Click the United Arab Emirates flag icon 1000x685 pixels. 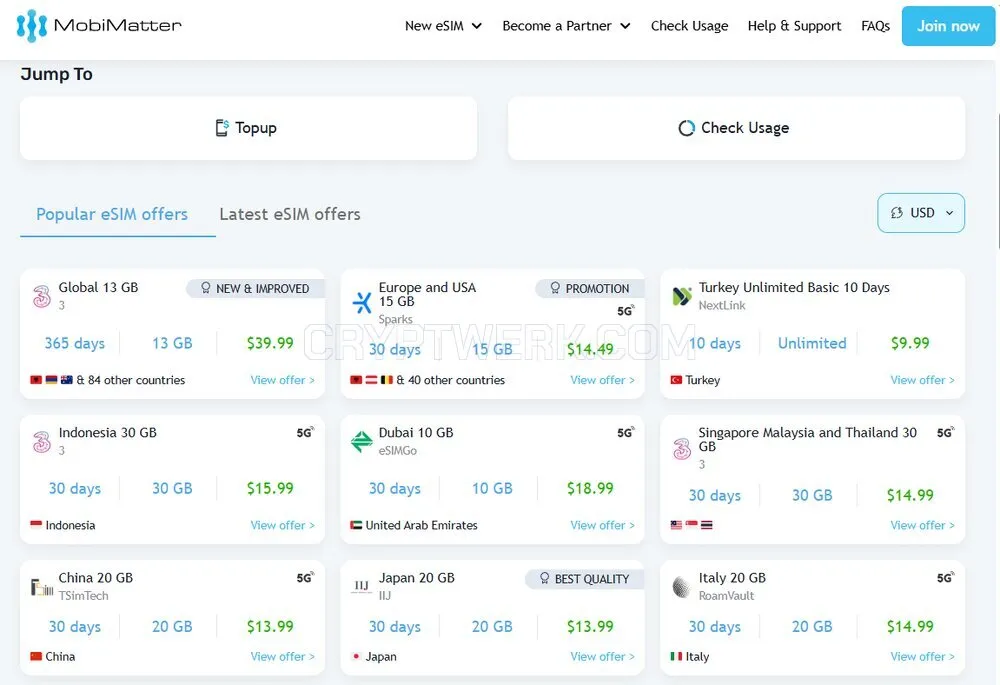point(356,526)
